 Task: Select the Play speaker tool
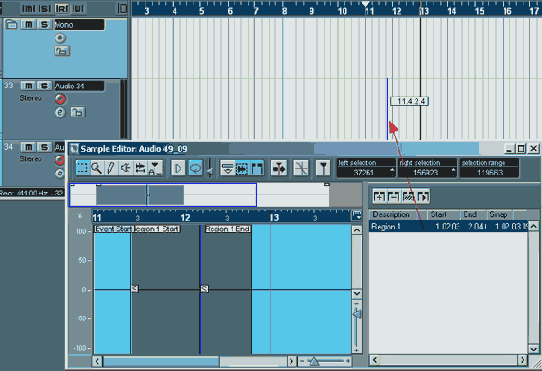tap(125, 168)
